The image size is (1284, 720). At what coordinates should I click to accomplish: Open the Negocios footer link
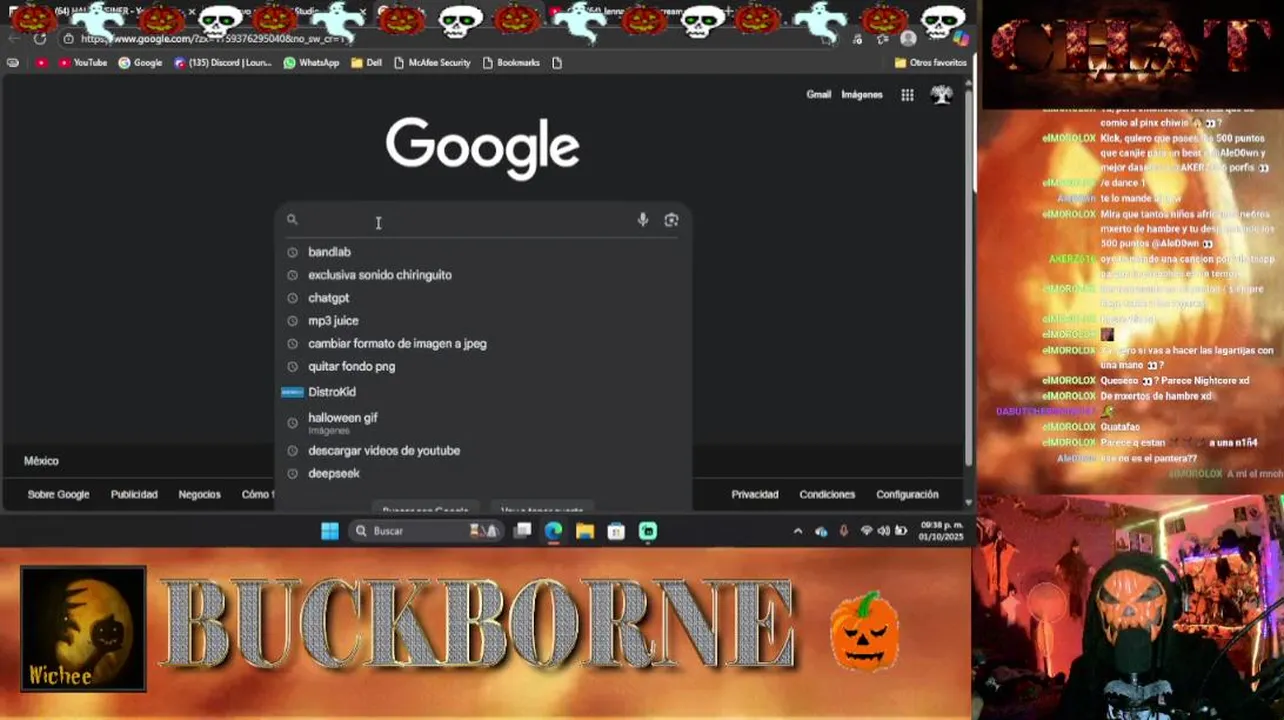(x=199, y=494)
